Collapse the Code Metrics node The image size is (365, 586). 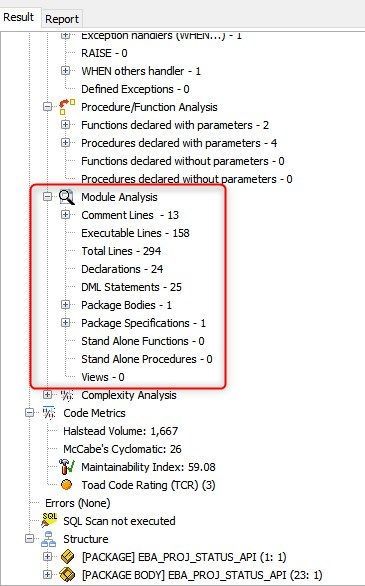click(x=30, y=413)
